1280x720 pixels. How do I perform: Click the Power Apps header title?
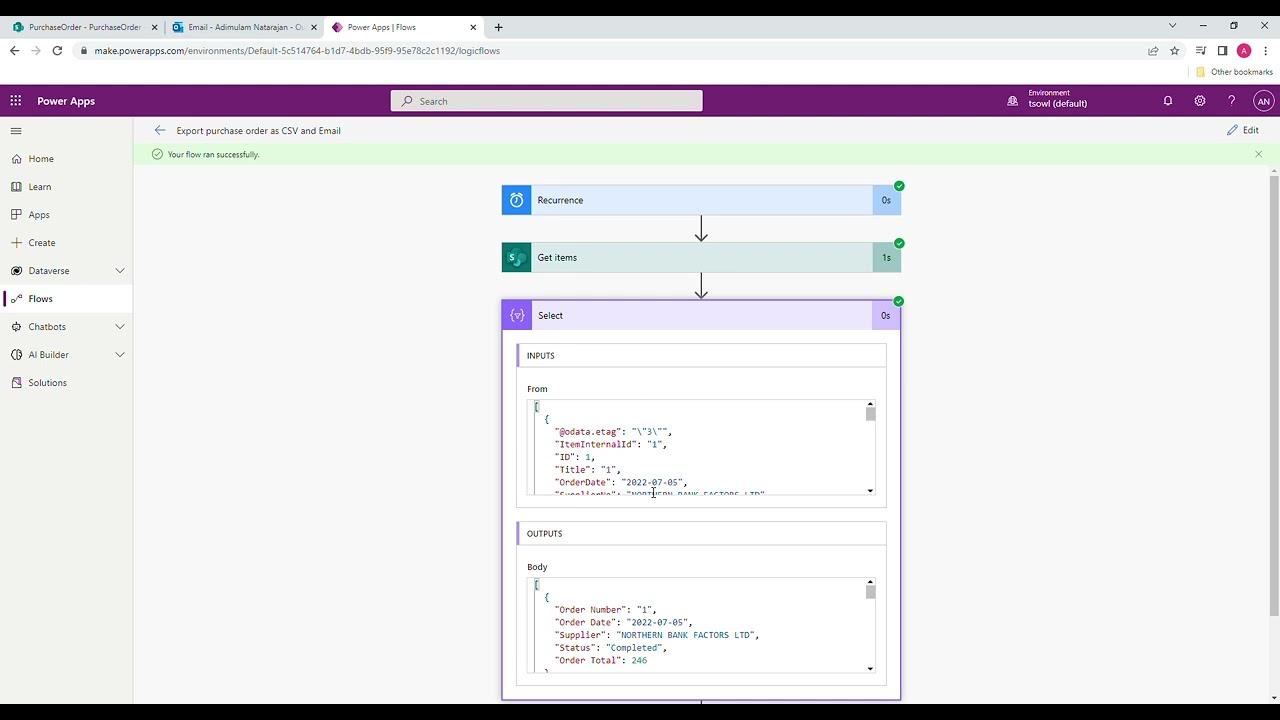point(66,101)
